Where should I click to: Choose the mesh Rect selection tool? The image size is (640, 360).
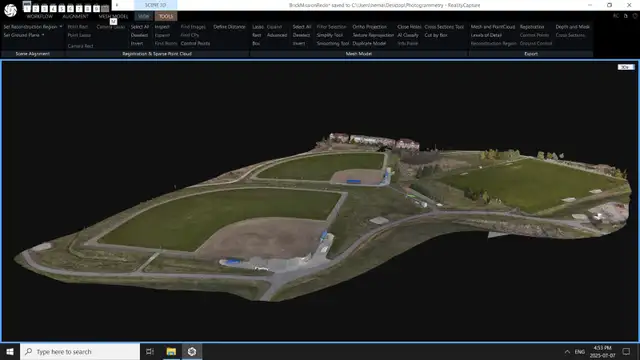(x=256, y=35)
